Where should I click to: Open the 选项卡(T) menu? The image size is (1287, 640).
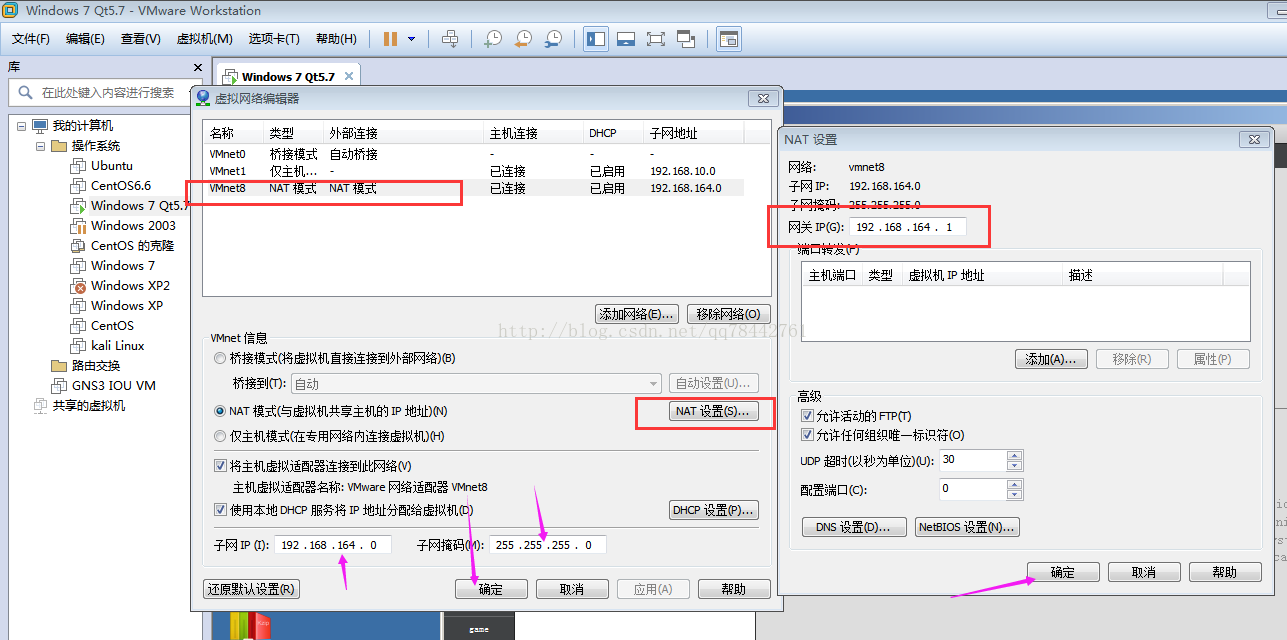(x=274, y=39)
